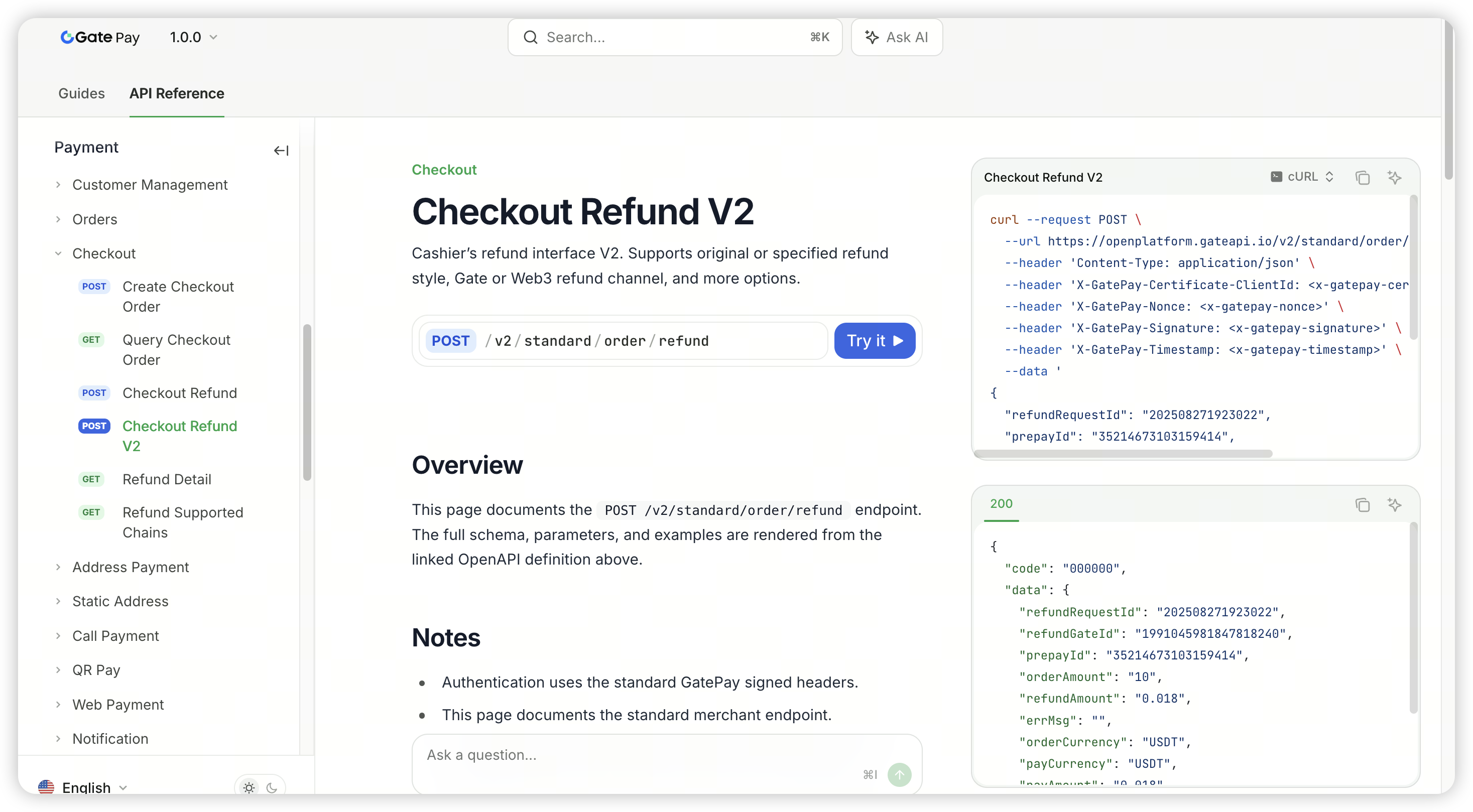The image size is (1473, 812).
Task: Open the Checkout Refund V2 page
Action: (x=180, y=436)
